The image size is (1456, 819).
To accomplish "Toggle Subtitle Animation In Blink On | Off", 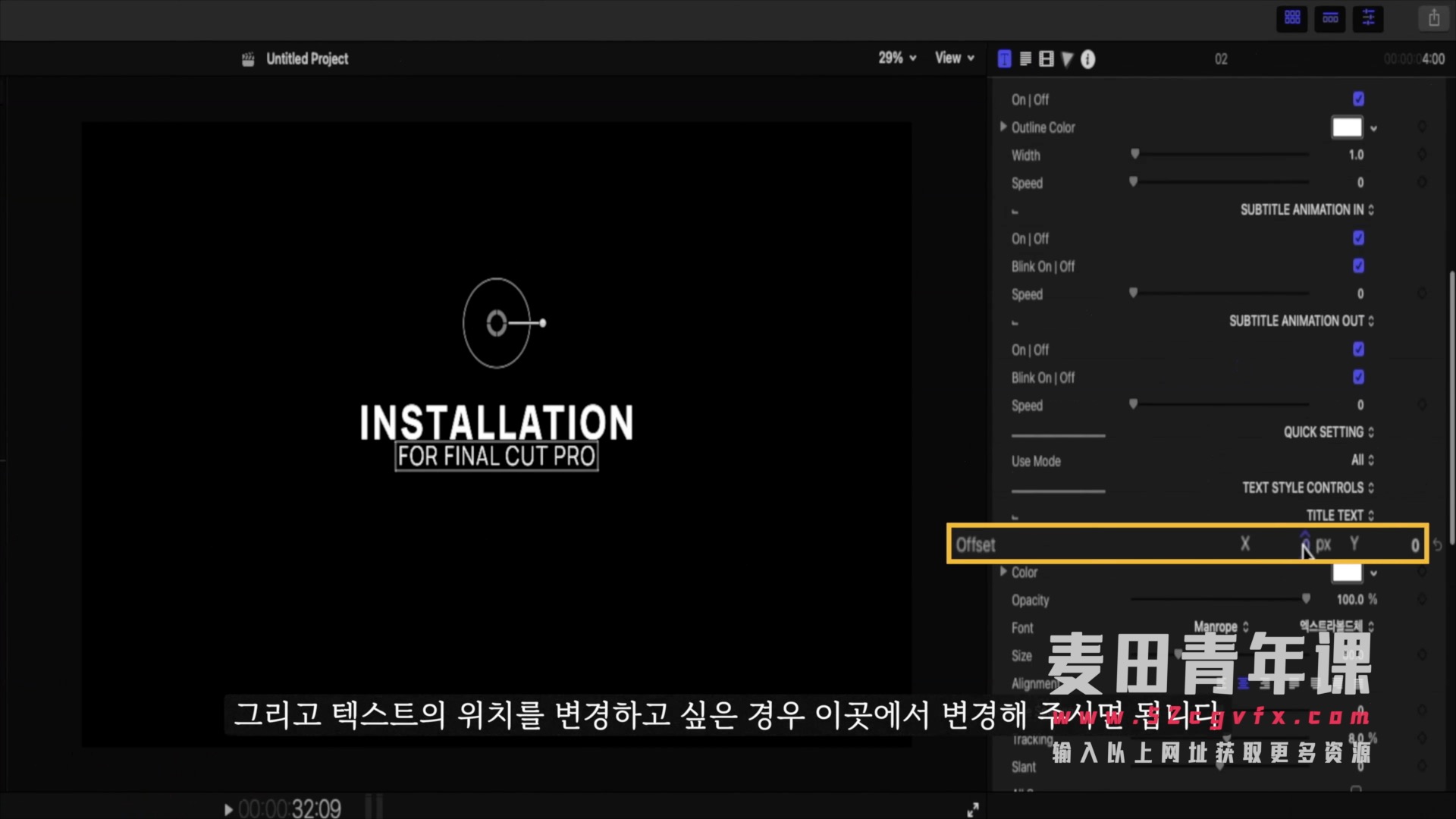I will 1358,266.
